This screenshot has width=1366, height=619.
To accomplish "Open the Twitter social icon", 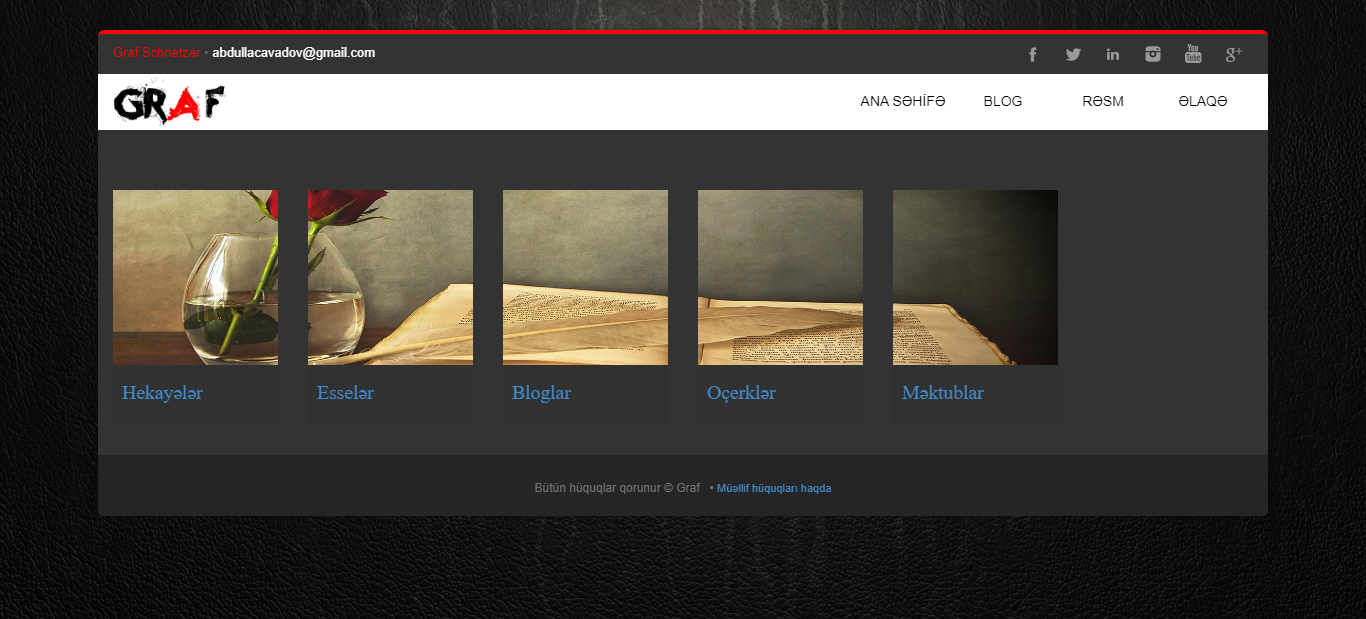I will click(1073, 54).
